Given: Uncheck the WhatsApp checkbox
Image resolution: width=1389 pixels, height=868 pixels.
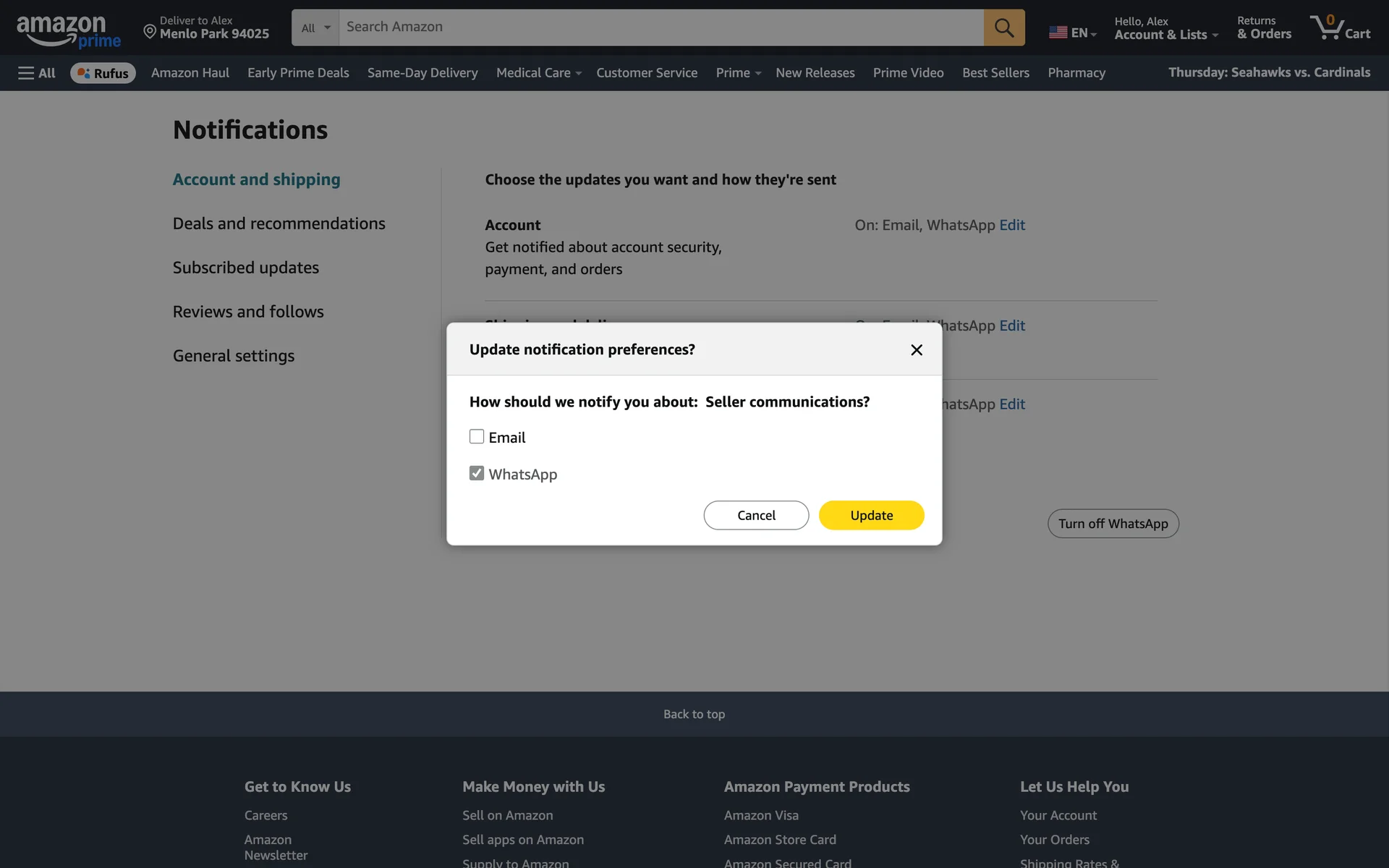Looking at the screenshot, I should pos(476,474).
